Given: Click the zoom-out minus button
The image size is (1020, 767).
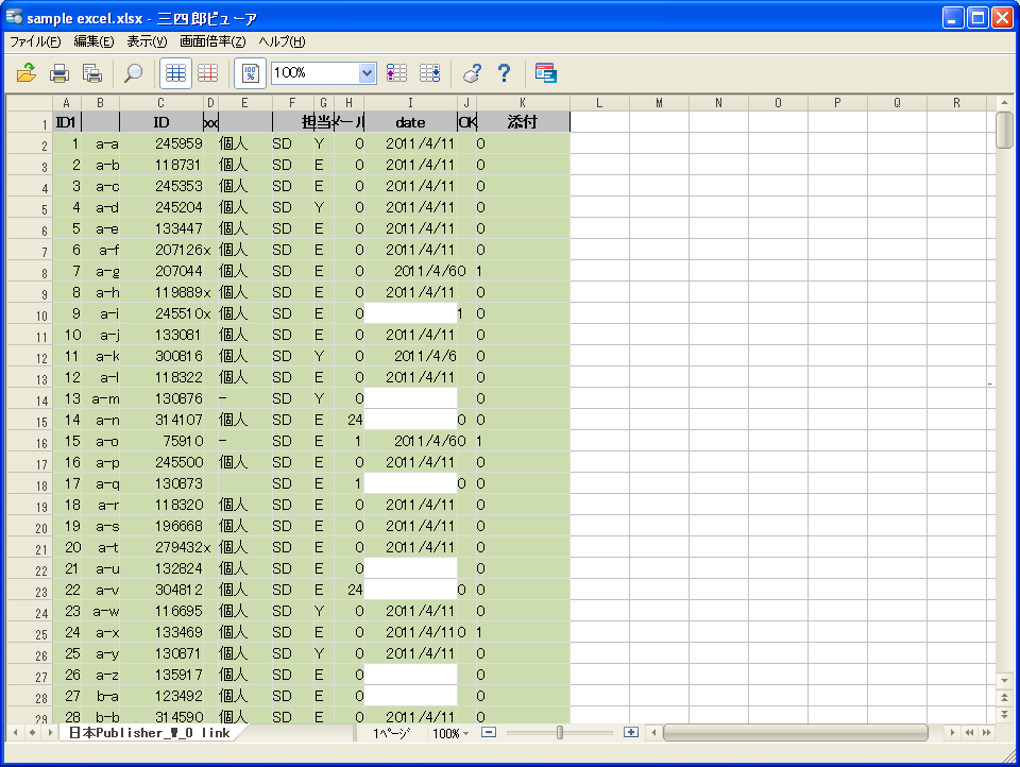Looking at the screenshot, I should [x=489, y=733].
